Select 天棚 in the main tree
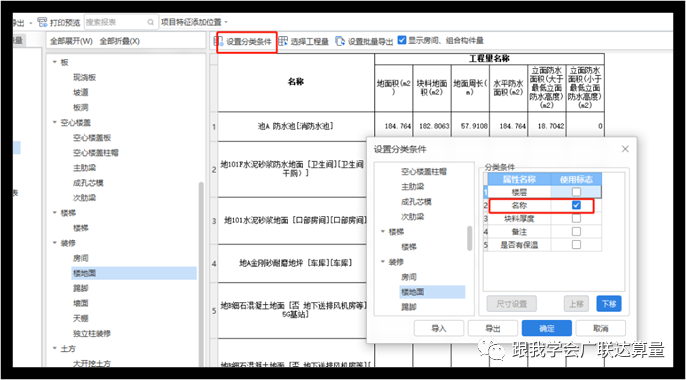 [x=80, y=318]
